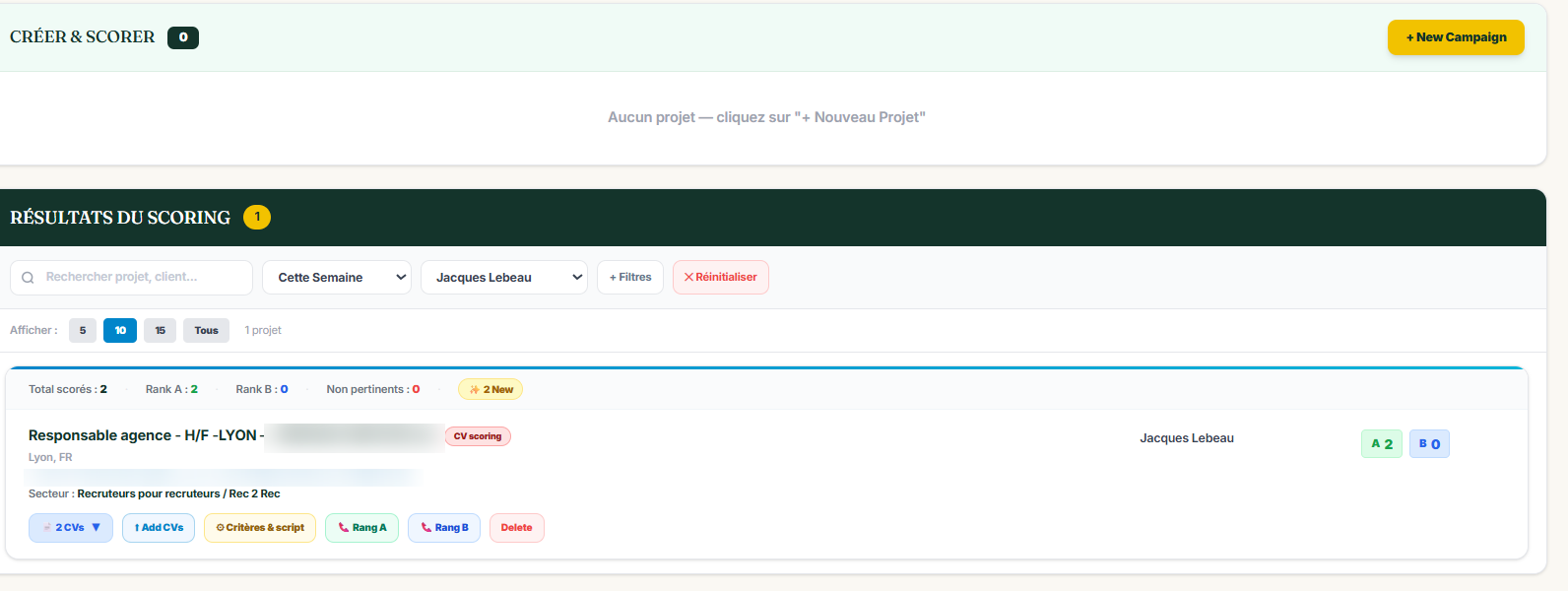The width and height of the screenshot is (1568, 591).
Task: Show 5 projects per page
Action: (x=83, y=331)
